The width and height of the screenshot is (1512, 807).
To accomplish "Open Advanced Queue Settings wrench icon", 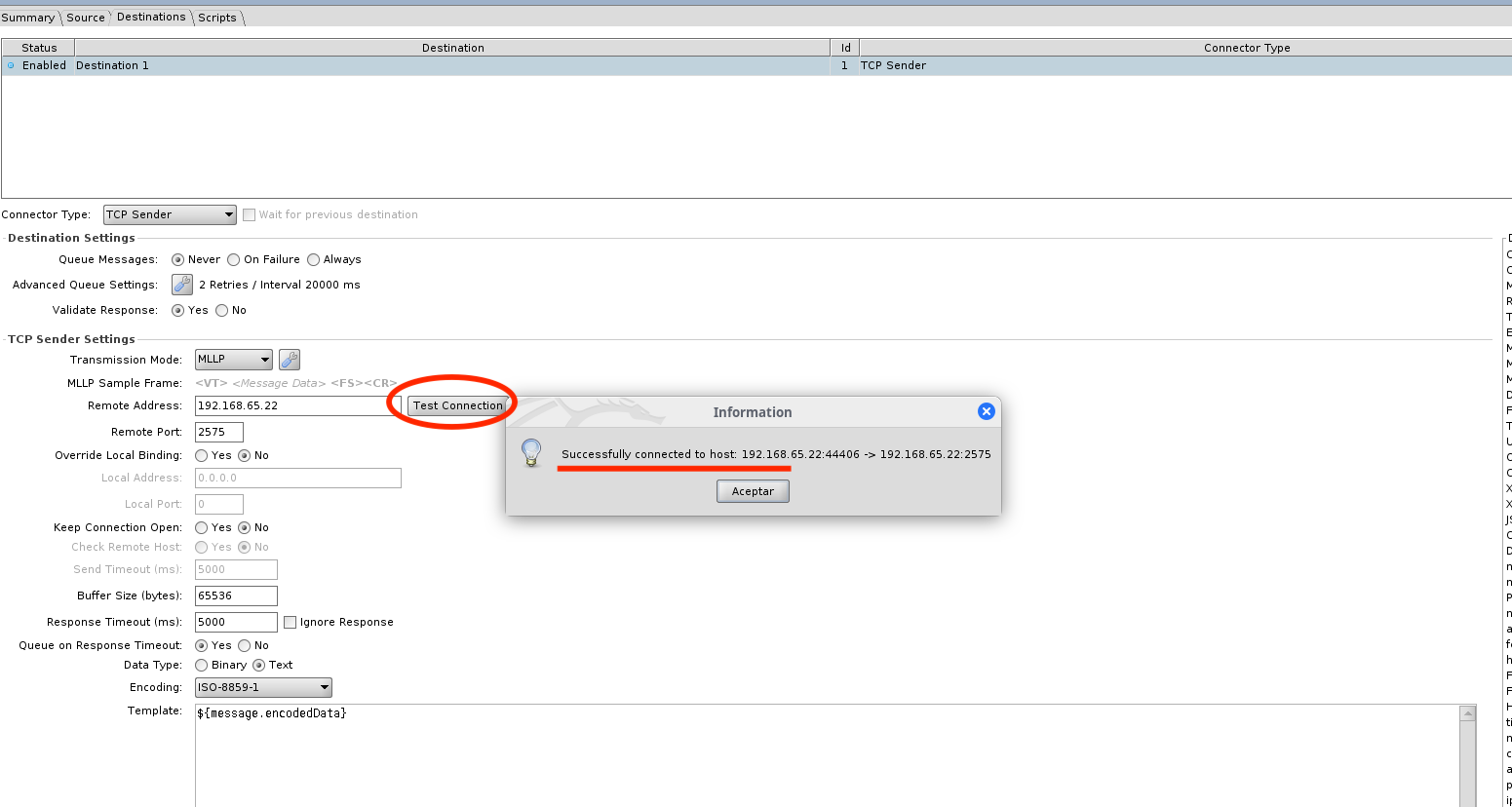I will 182,285.
